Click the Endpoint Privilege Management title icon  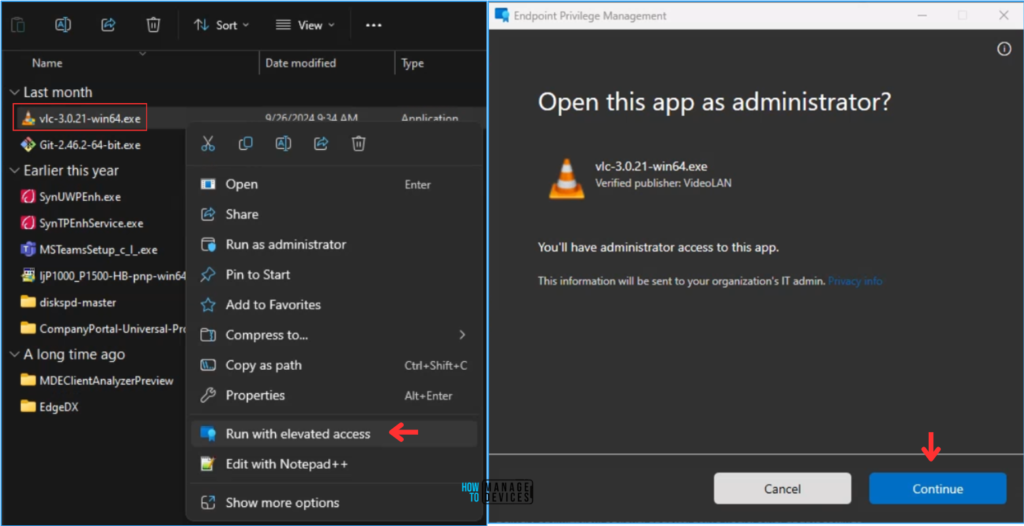click(x=502, y=15)
